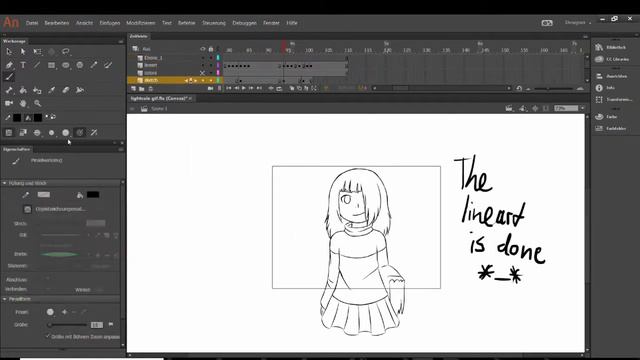Open the CC Libraries panel
Image resolution: width=640 pixels, height=360 pixels.
612,59
